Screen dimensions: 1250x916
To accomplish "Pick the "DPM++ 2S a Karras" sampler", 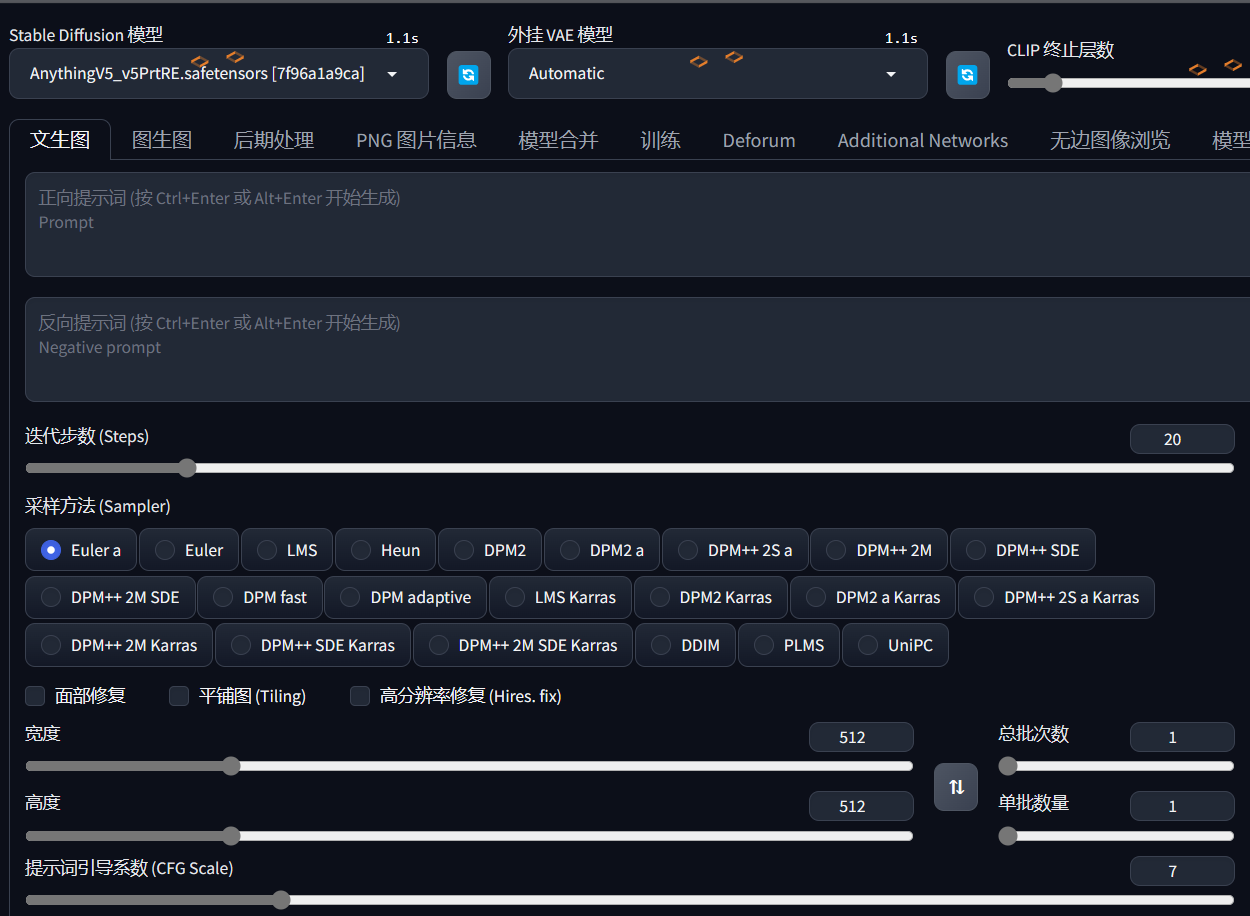I will pyautogui.click(x=1056, y=597).
